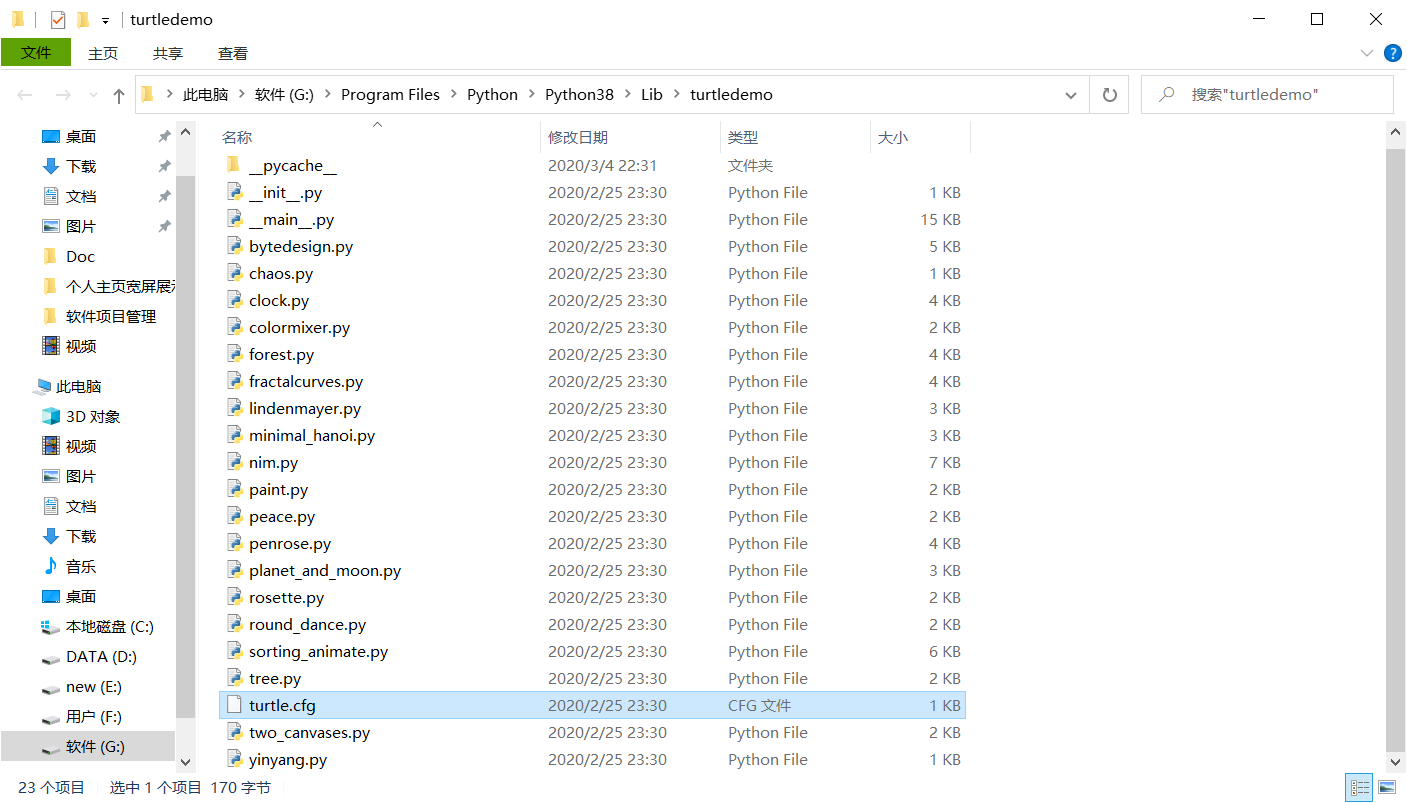1407x803 pixels.
Task: Click the DATA (D:) drive icon
Action: tap(50, 658)
